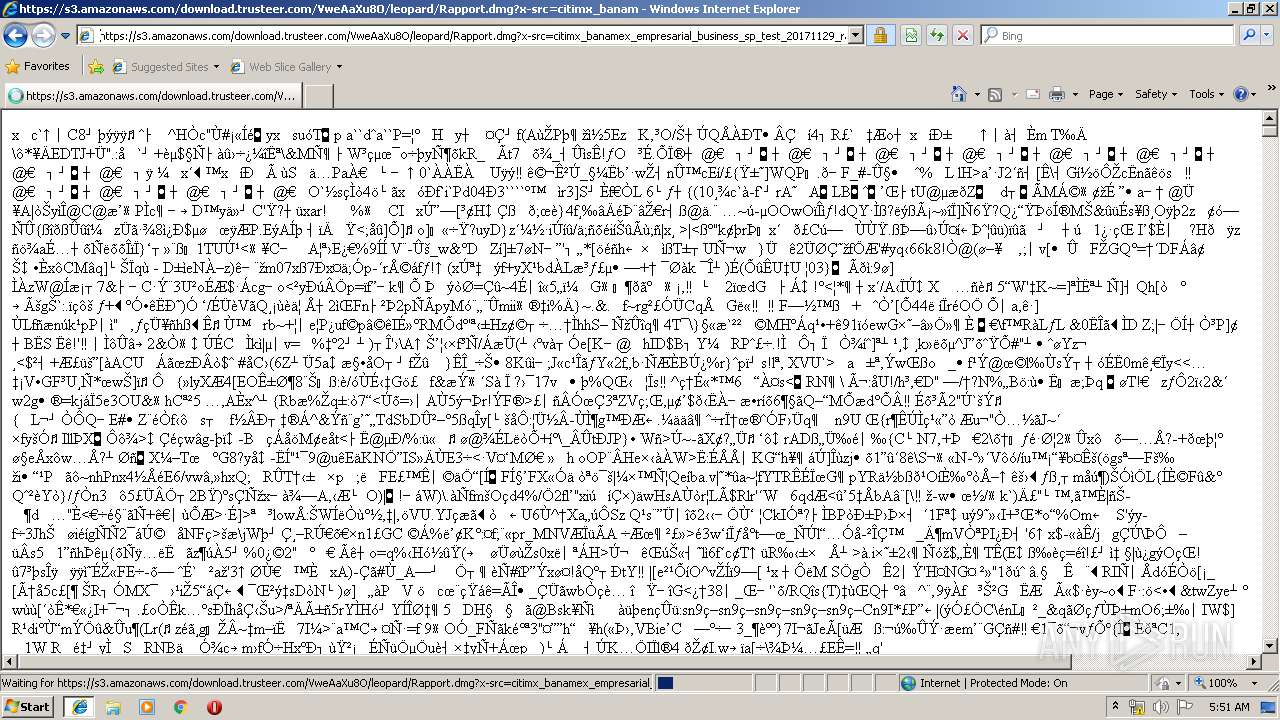Viewport: 1280px width, 720px height.
Task: Open the Page menu
Action: point(1106,94)
